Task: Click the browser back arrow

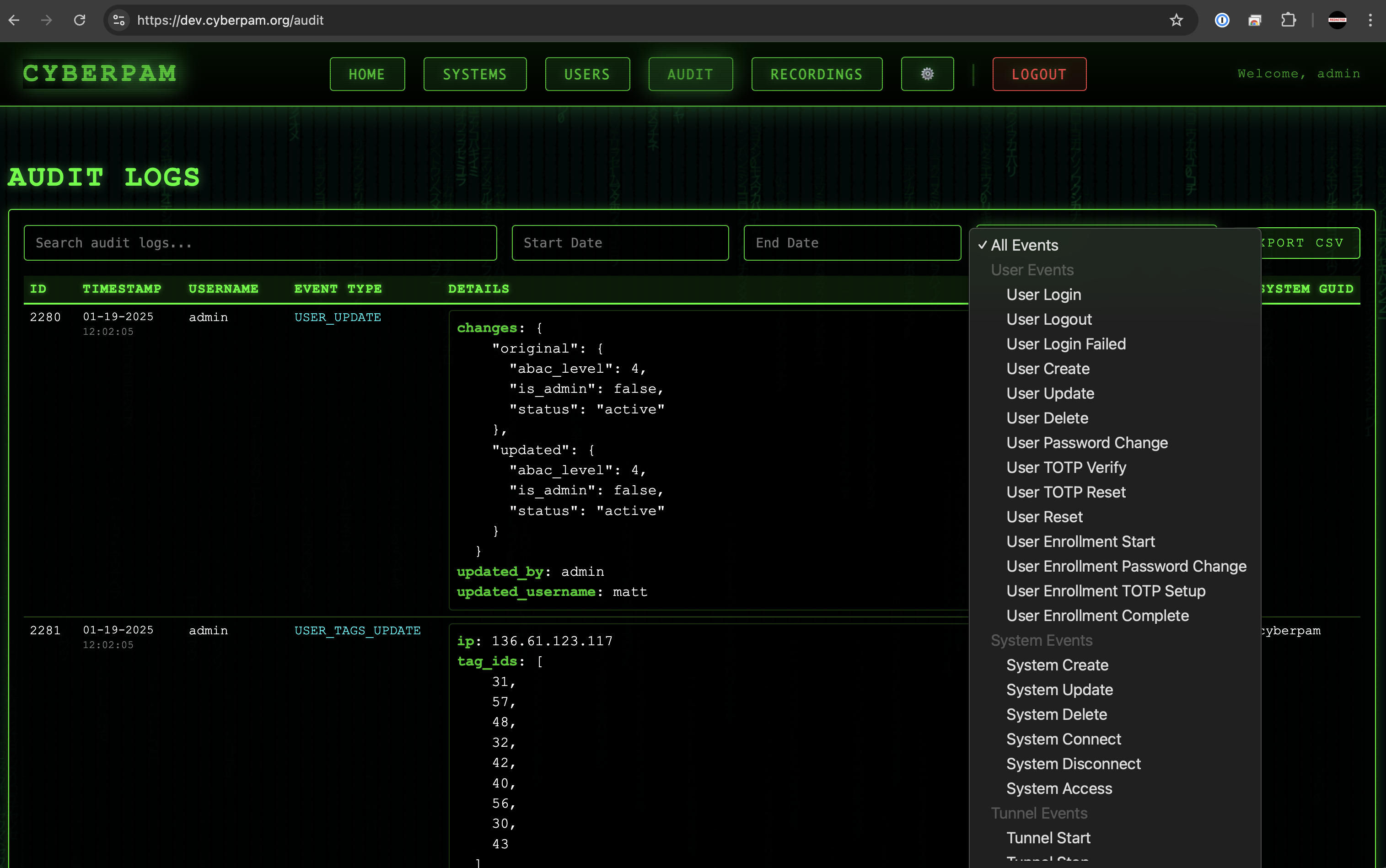Action: (x=14, y=20)
